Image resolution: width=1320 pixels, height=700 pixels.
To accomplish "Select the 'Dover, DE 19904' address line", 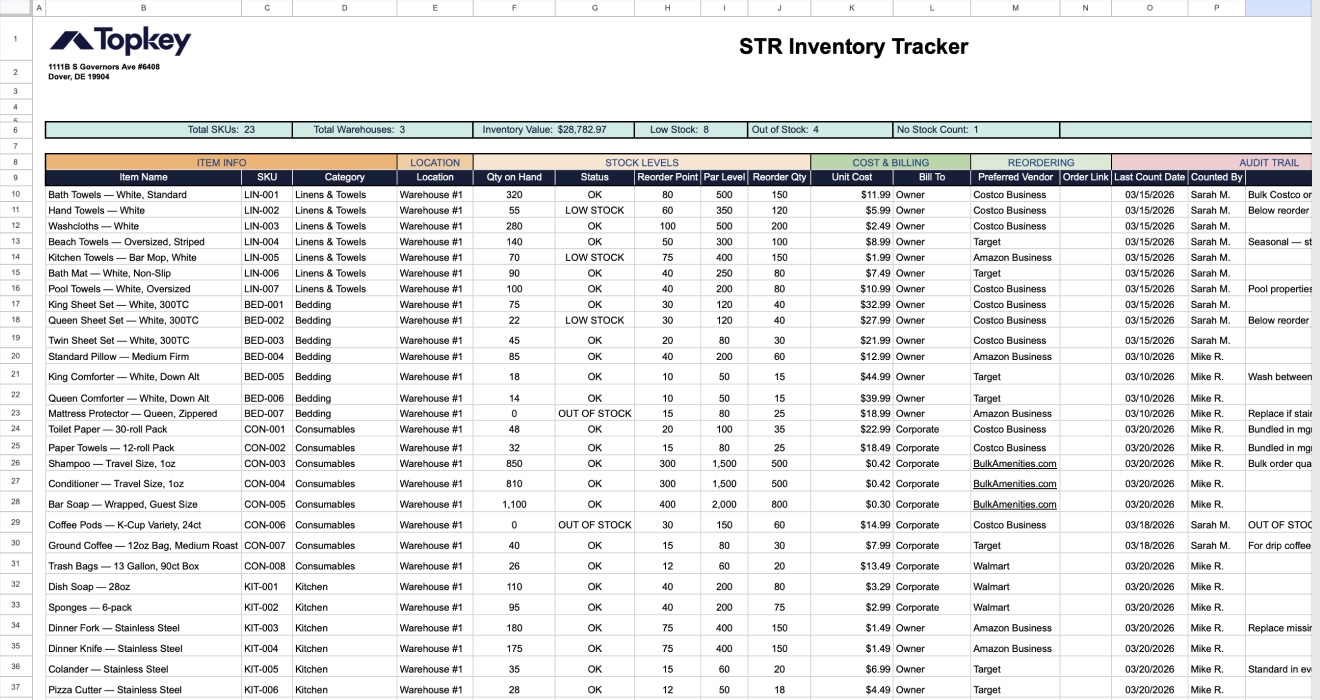I will (79, 77).
